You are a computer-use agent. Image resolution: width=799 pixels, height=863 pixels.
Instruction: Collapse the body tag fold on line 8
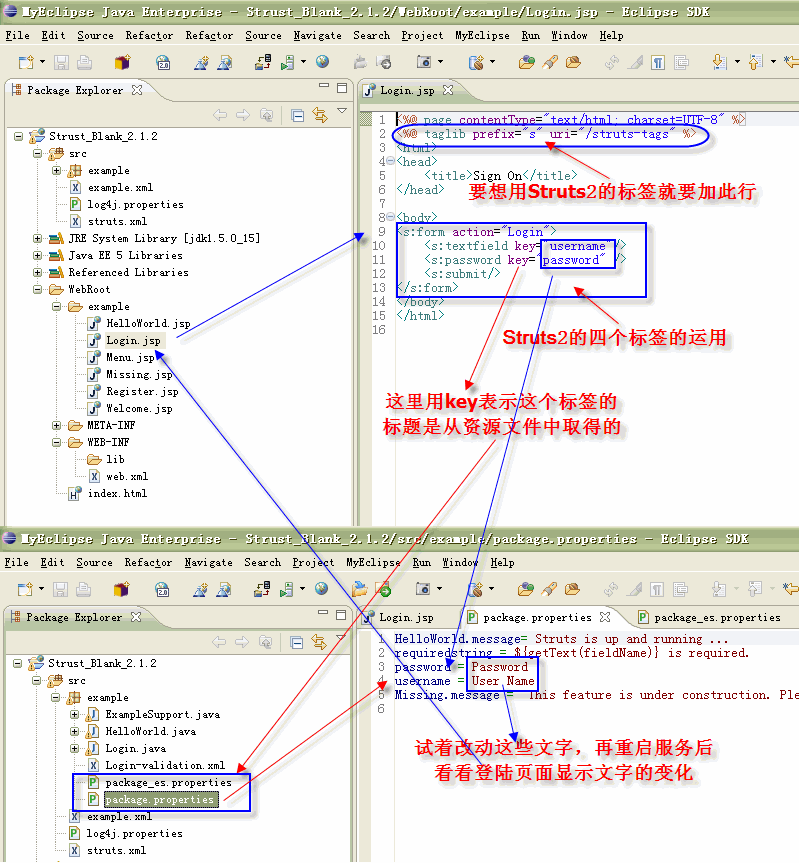390,217
